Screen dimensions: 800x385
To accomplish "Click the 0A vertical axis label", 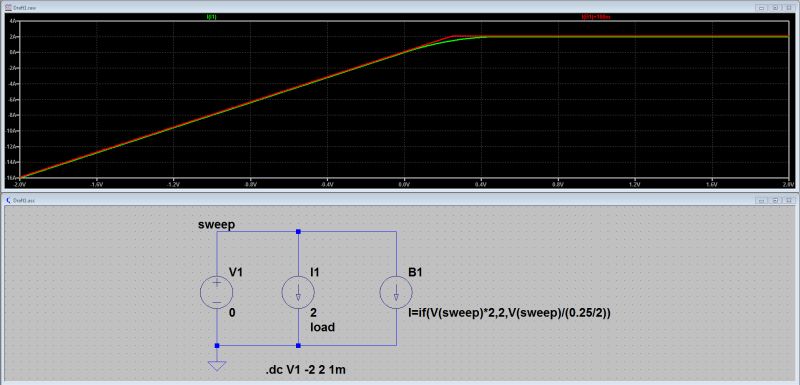I will pos(14,52).
